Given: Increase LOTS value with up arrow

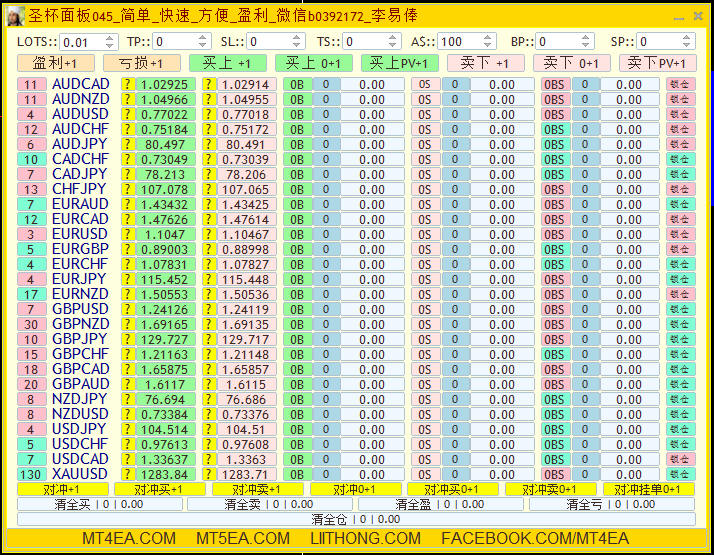Looking at the screenshot, I should click(x=109, y=38).
